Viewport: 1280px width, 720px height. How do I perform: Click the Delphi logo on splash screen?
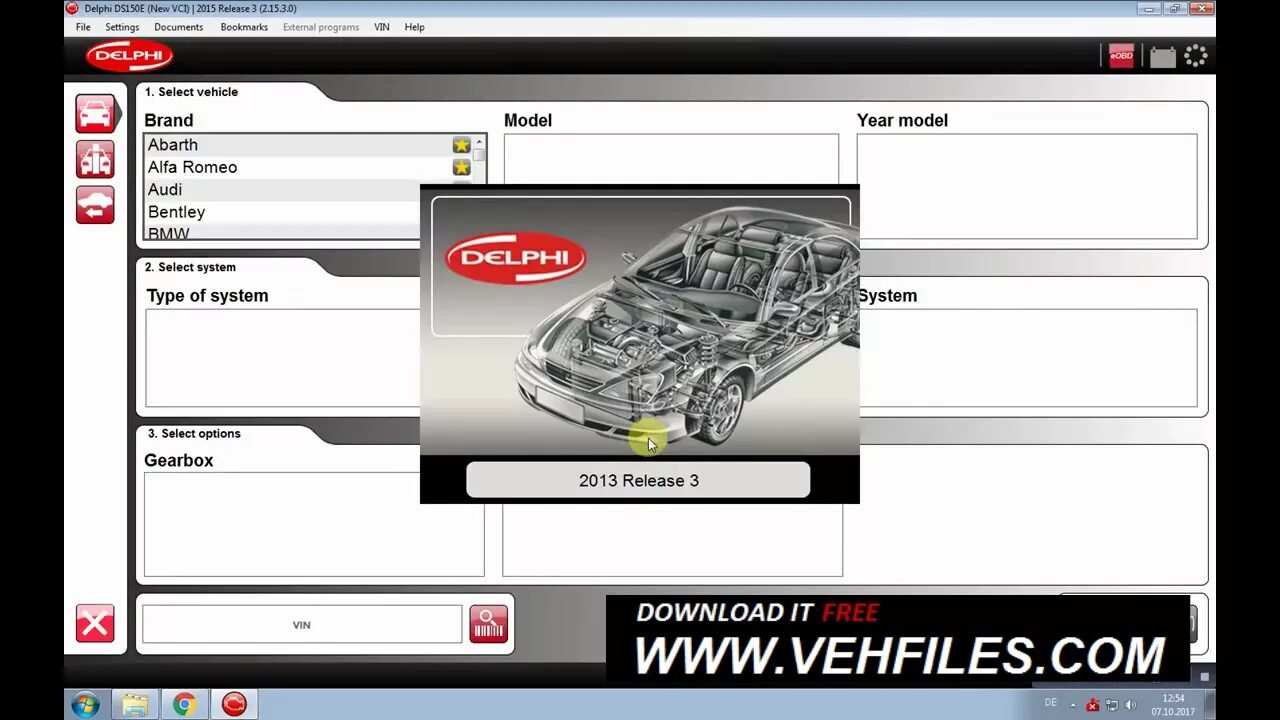515,259
